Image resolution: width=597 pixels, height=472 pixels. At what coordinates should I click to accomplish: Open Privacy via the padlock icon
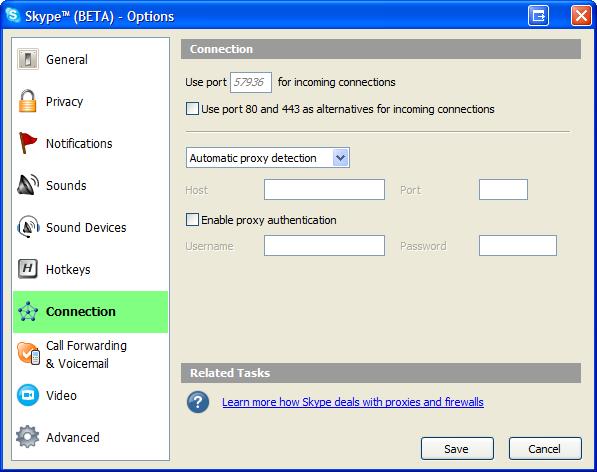[x=27, y=101]
